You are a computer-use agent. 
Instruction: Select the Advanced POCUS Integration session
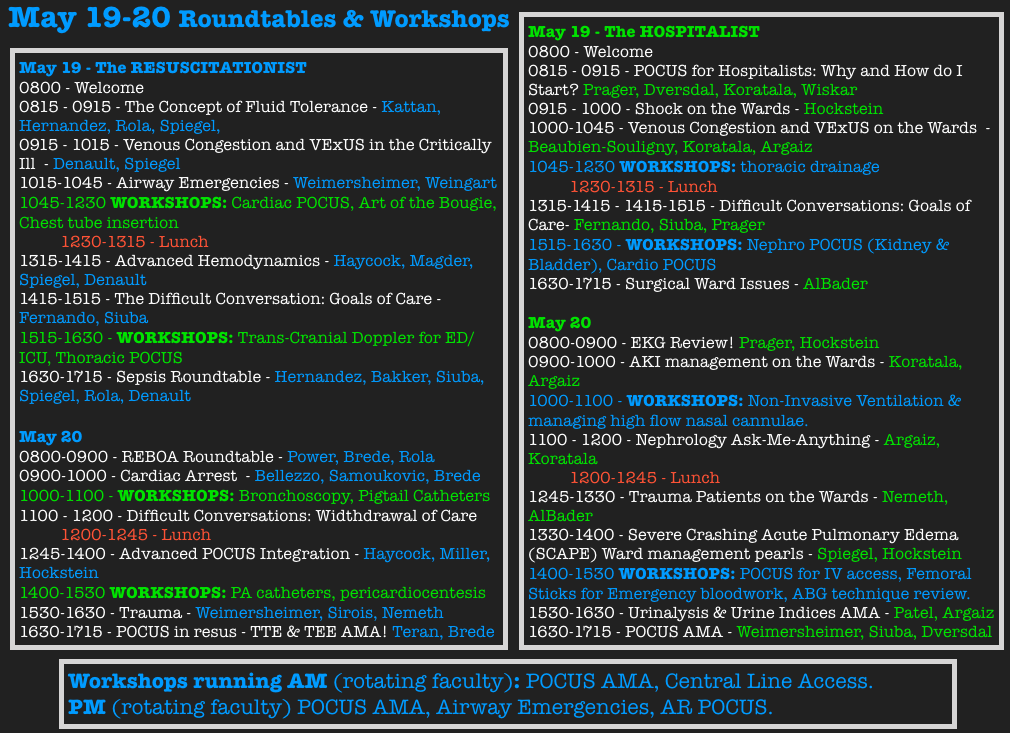click(238, 554)
